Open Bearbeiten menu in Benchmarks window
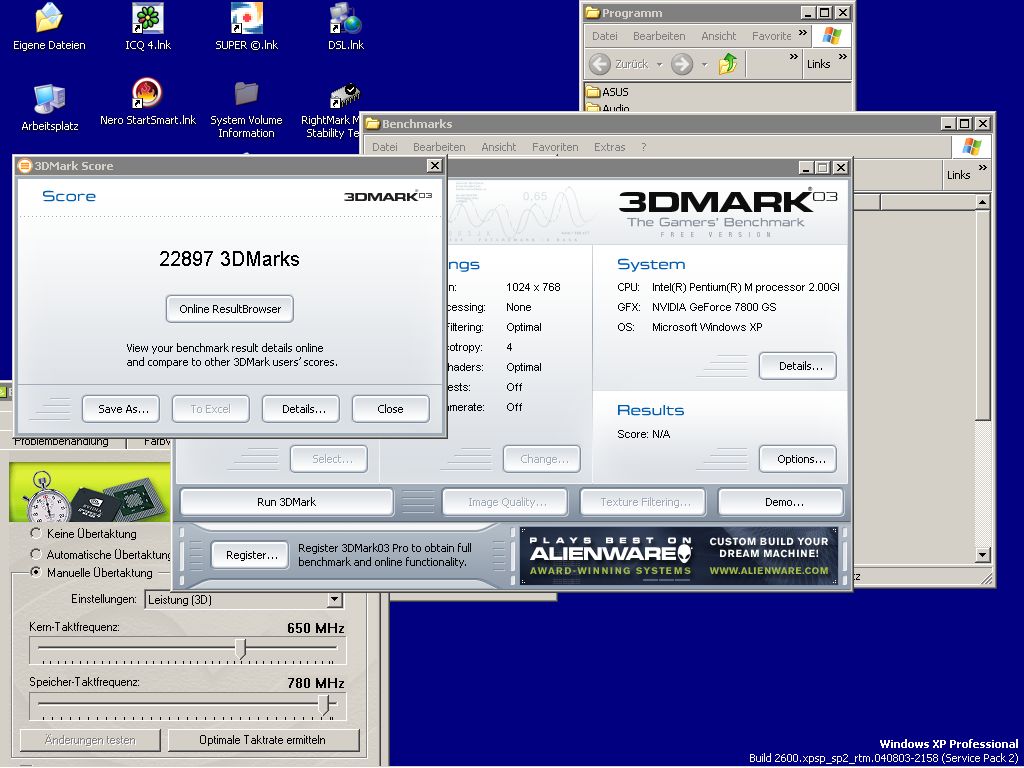This screenshot has height=768, width=1024. (x=439, y=147)
